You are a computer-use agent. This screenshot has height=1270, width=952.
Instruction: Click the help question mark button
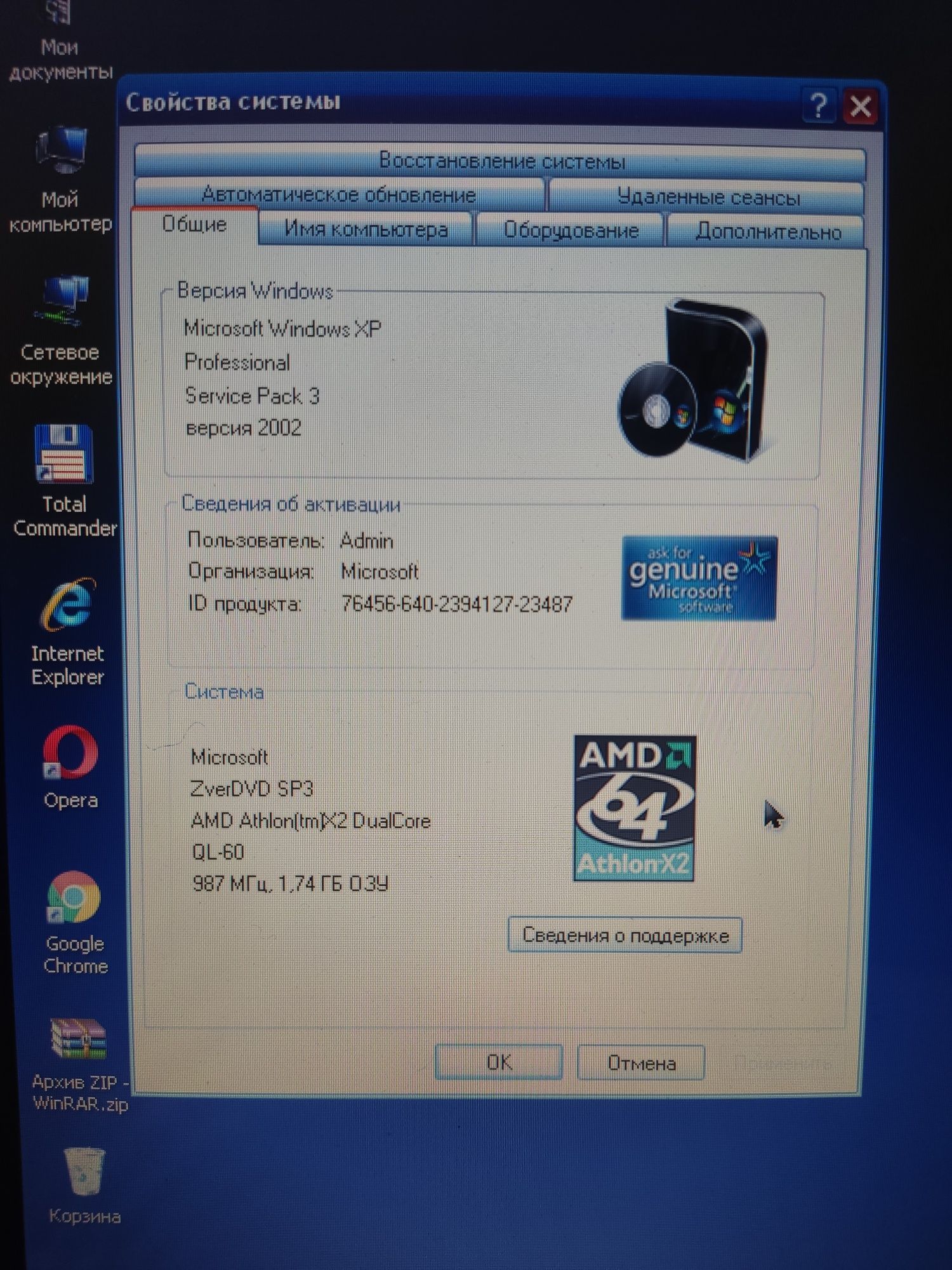tap(819, 105)
